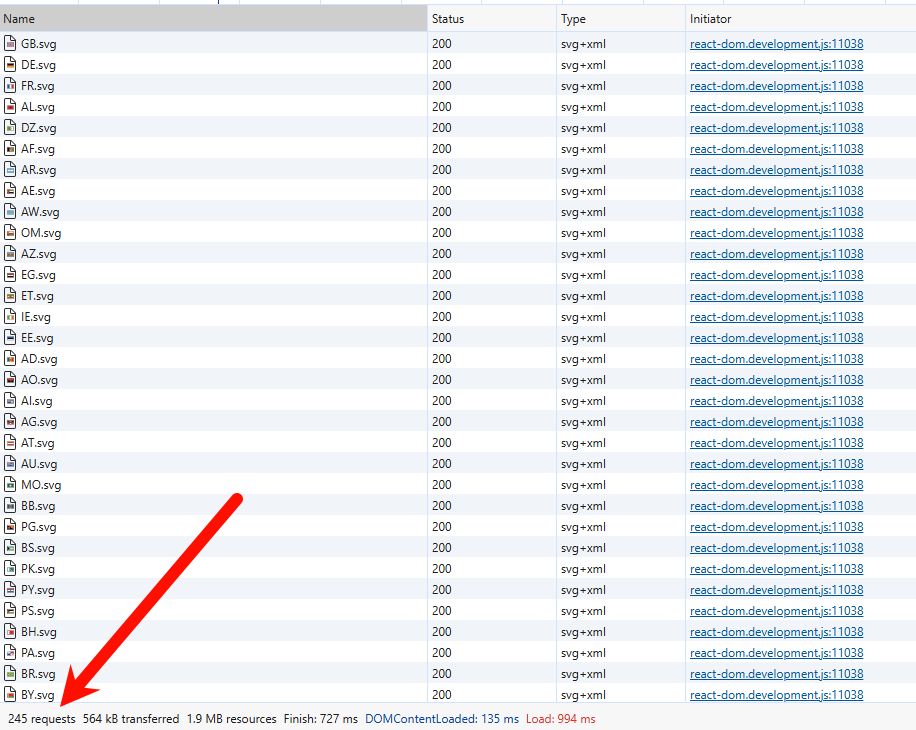The height and width of the screenshot is (730, 916).
Task: Click the AZ.svg file icon
Action: (10, 254)
